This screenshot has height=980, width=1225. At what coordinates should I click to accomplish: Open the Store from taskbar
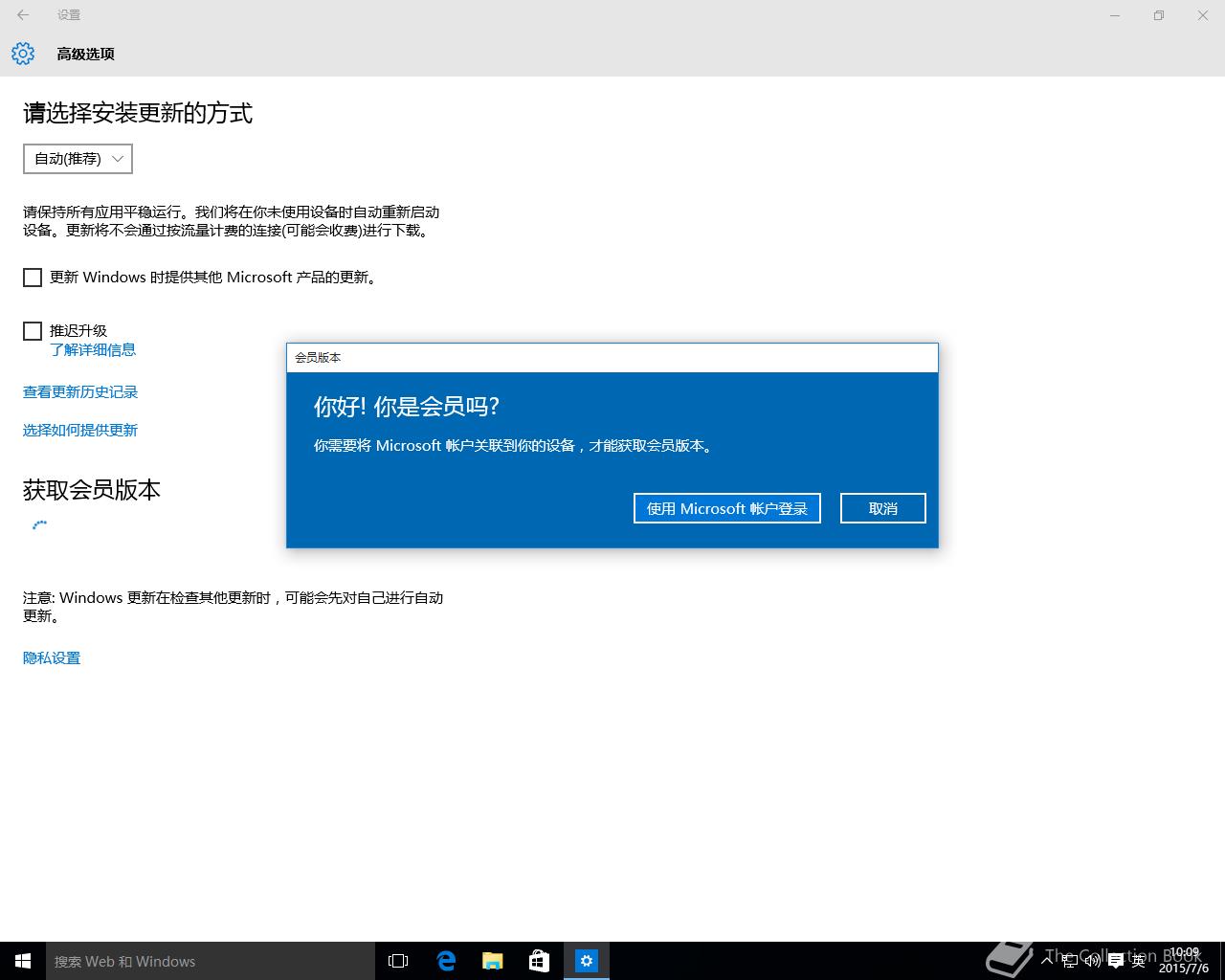pyautogui.click(x=540, y=961)
